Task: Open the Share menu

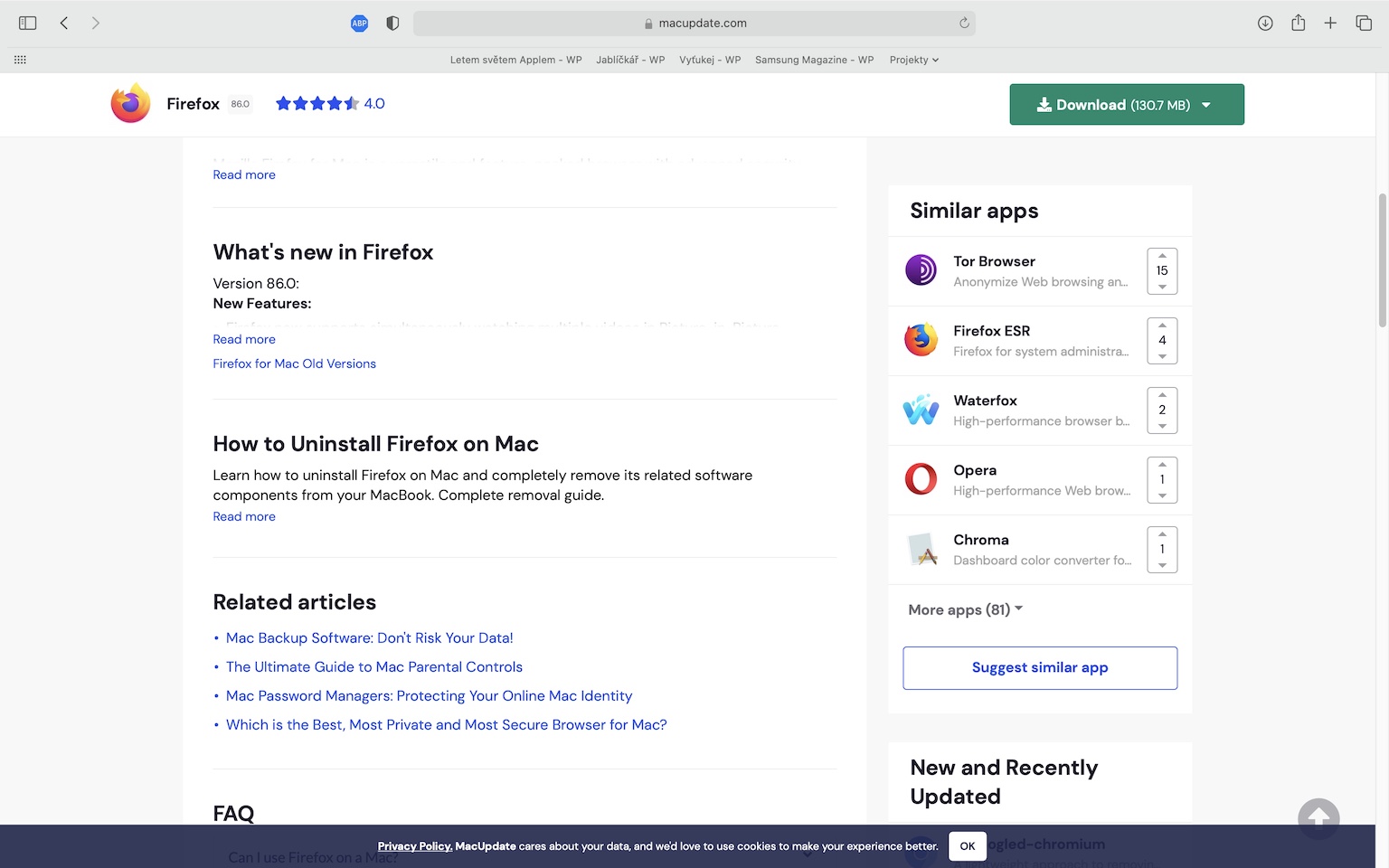Action: [x=1299, y=23]
